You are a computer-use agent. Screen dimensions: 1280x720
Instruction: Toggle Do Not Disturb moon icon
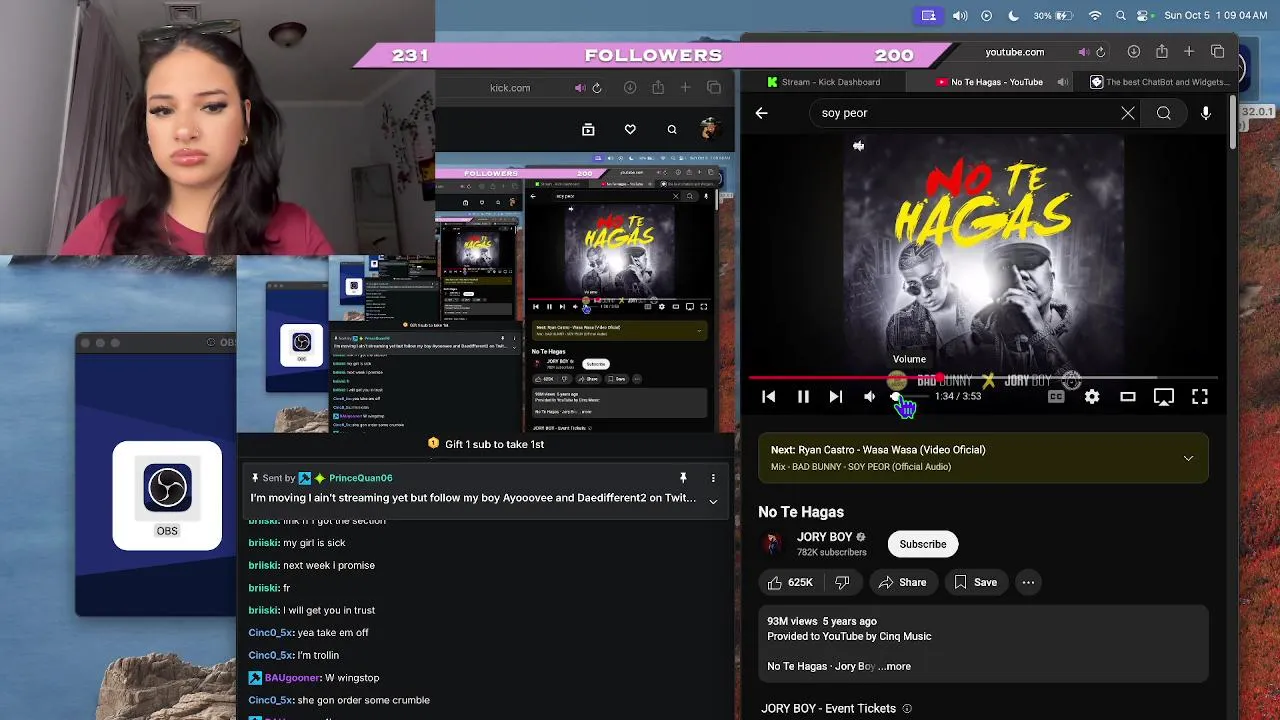point(1013,16)
